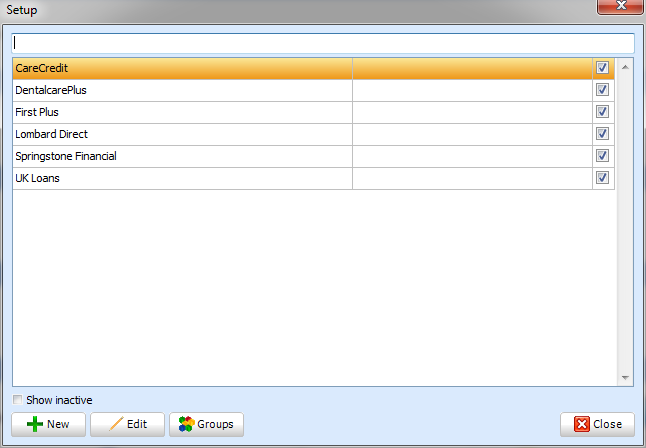This screenshot has height=448, width=646.
Task: Enable the Show inactive checkbox
Action: click(17, 400)
